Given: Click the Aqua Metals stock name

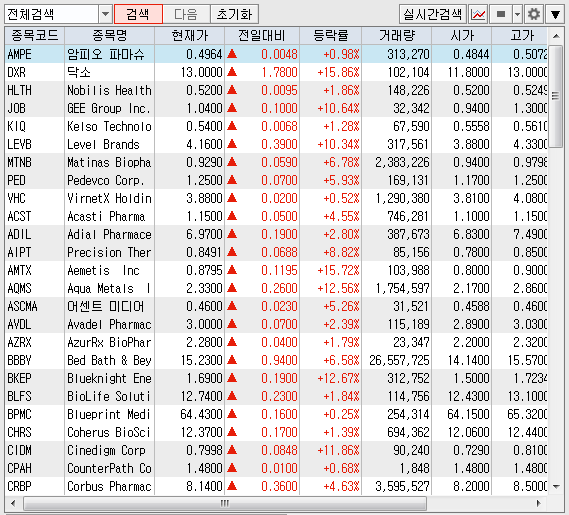Looking at the screenshot, I should [101, 288].
